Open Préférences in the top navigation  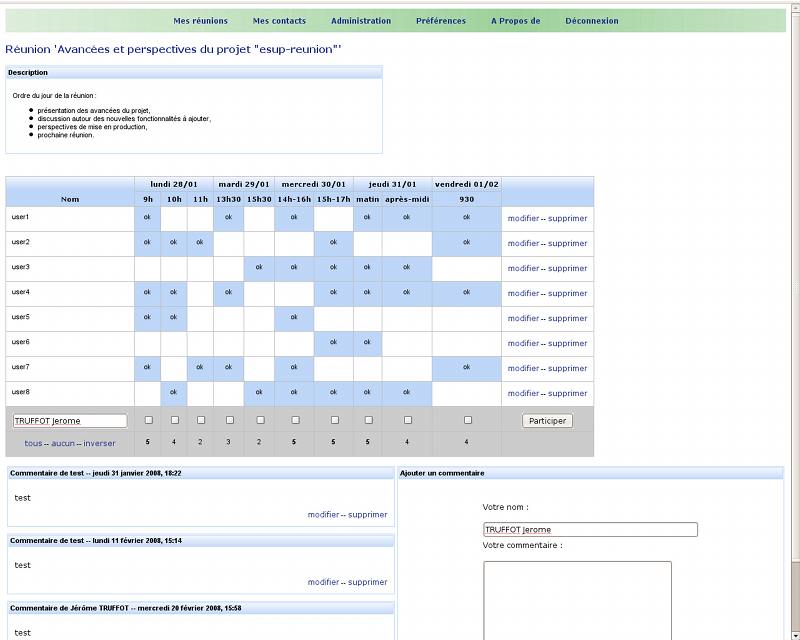(440, 21)
